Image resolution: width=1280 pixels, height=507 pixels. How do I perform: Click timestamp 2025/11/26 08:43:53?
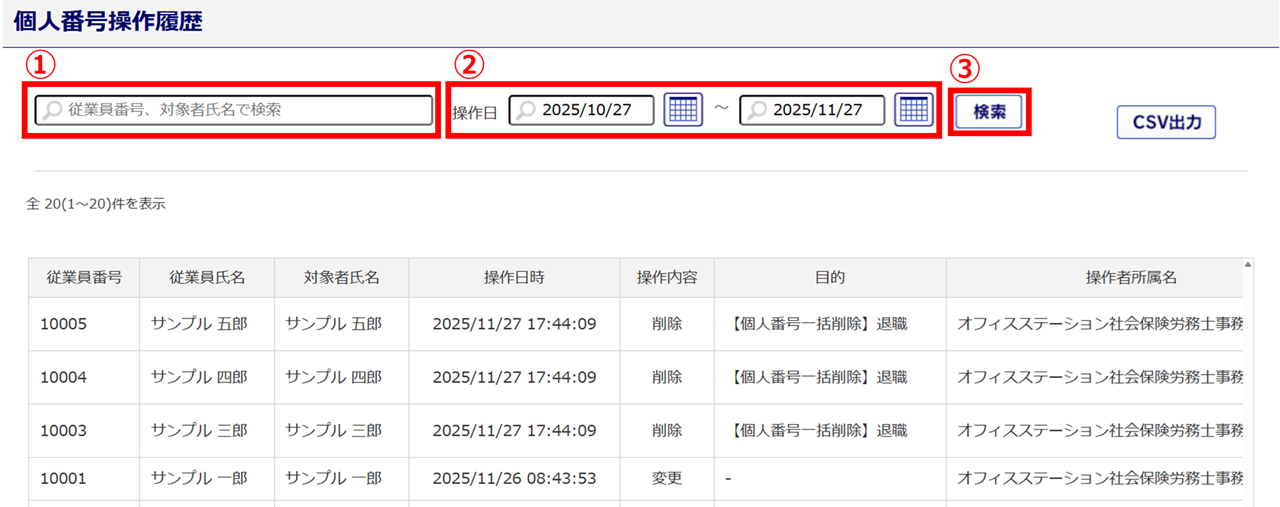(514, 479)
